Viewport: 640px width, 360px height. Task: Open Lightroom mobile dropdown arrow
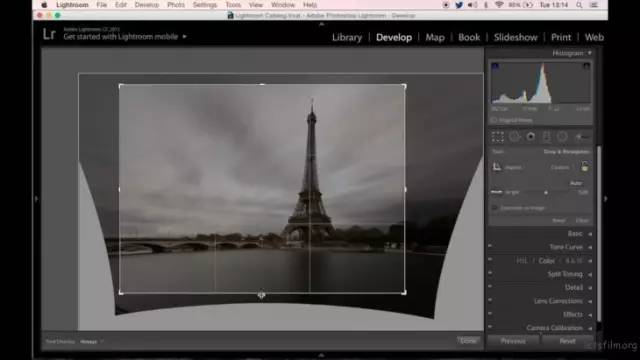184,37
